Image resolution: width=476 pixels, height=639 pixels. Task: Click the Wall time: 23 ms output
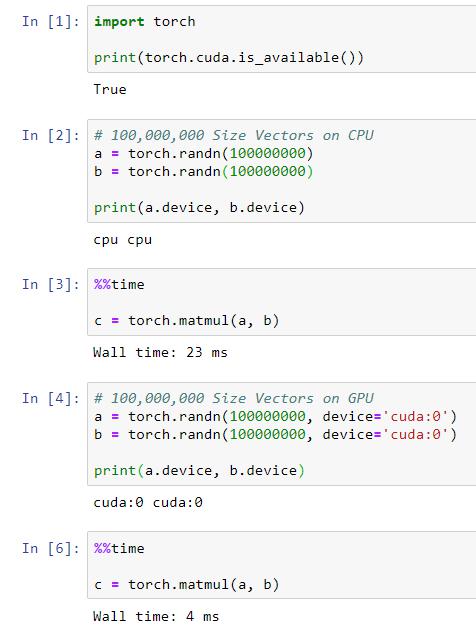pyautogui.click(x=160, y=353)
